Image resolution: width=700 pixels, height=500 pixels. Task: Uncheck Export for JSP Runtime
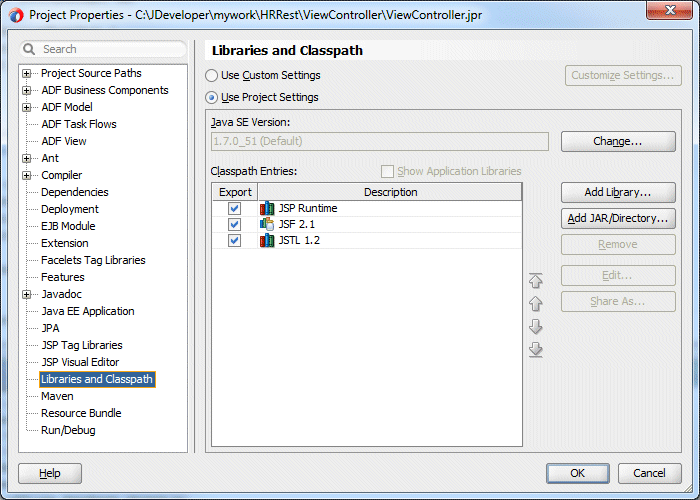pyautogui.click(x=234, y=208)
